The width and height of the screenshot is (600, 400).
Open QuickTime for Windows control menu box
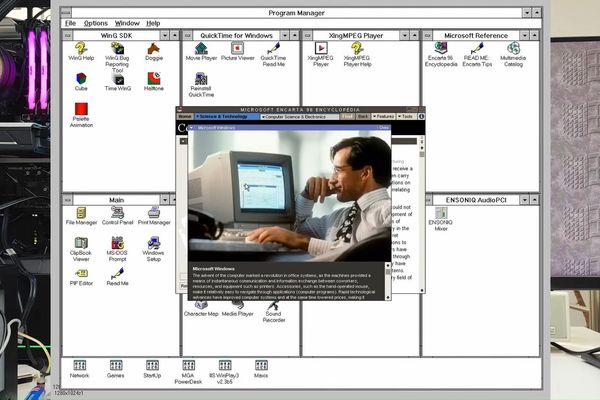click(x=188, y=36)
